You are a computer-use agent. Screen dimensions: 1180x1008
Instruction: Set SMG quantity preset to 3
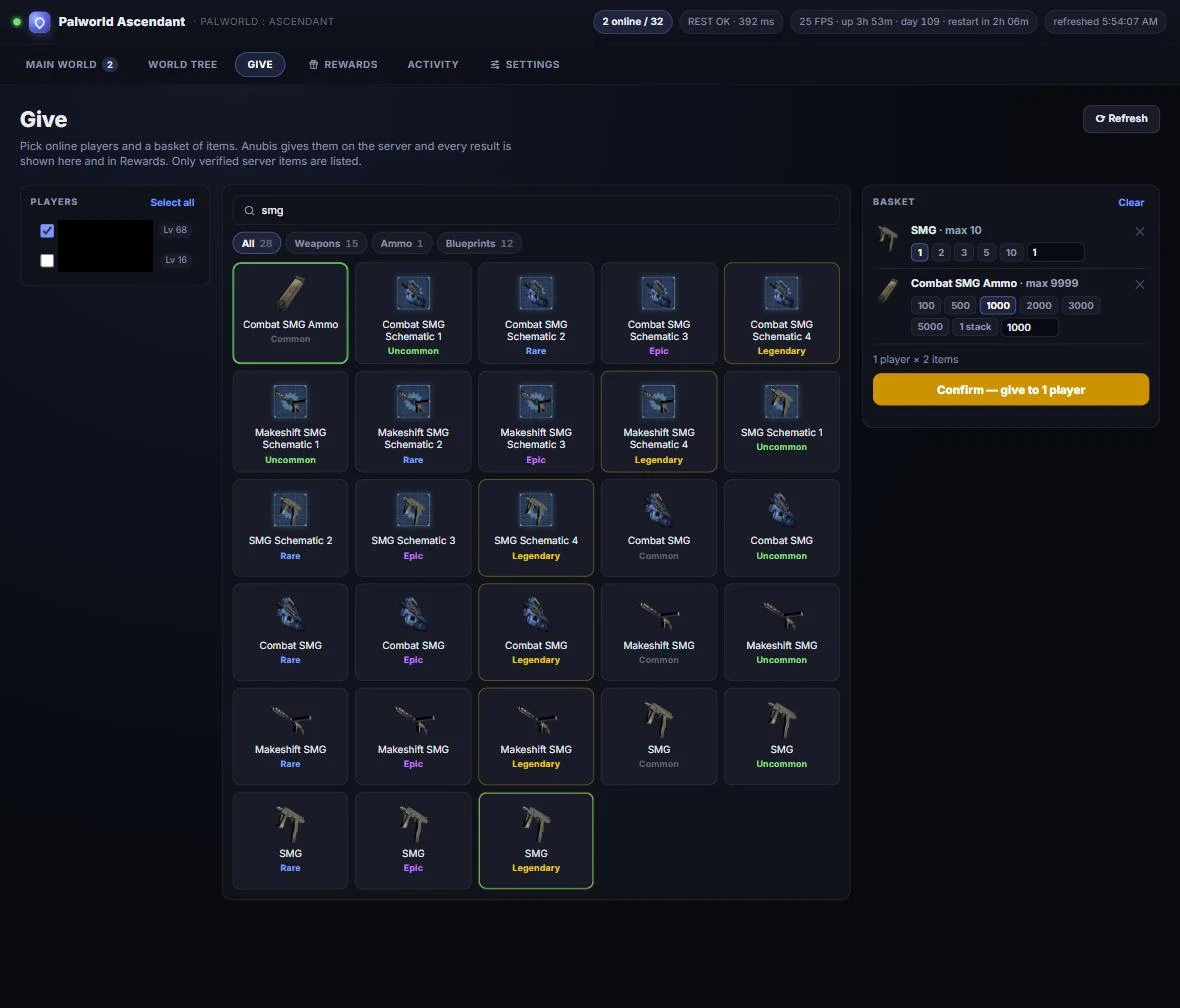963,252
